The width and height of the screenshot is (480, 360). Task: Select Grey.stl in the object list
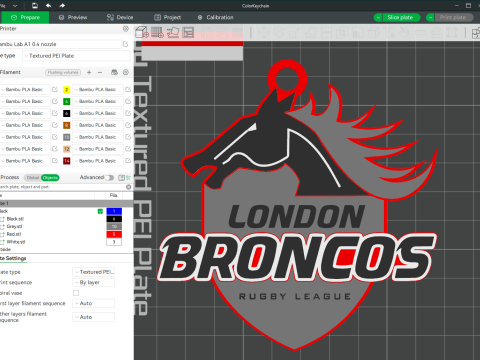[14, 227]
